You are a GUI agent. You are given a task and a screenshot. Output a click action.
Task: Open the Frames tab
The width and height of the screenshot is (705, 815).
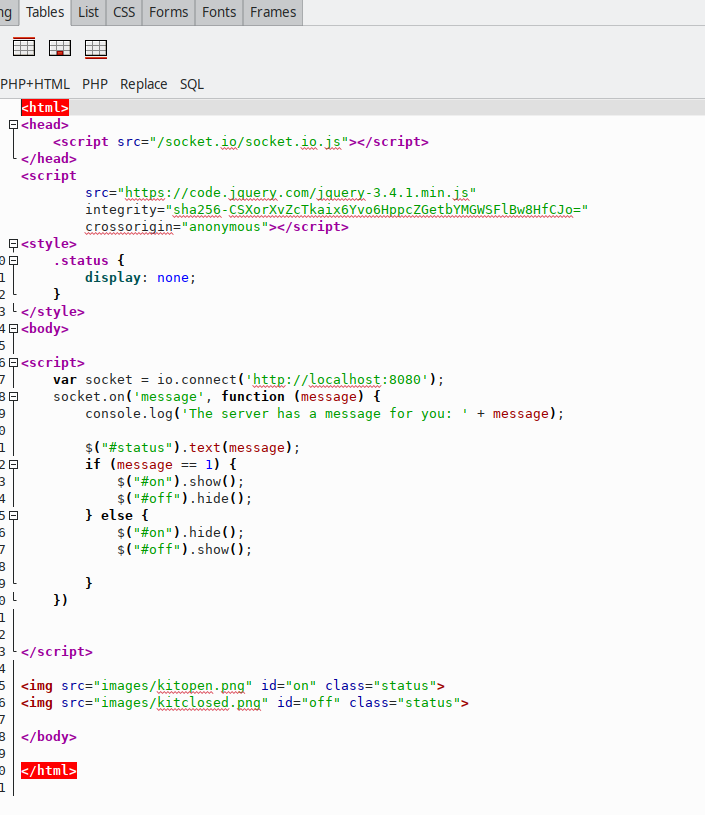tap(273, 12)
